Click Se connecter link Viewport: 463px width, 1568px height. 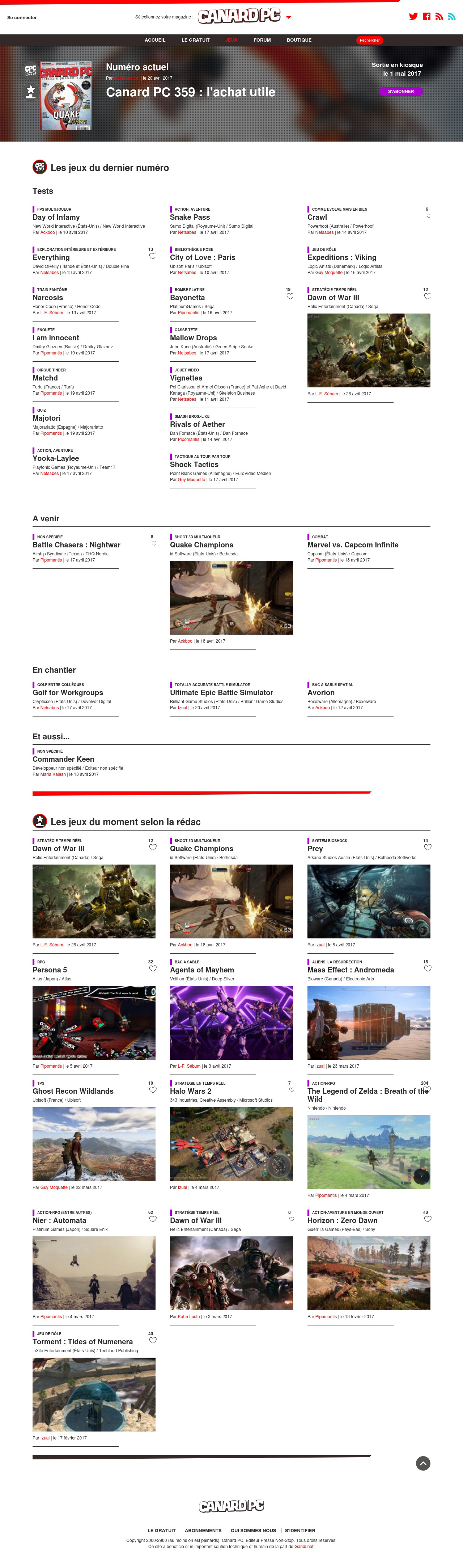pyautogui.click(x=22, y=18)
